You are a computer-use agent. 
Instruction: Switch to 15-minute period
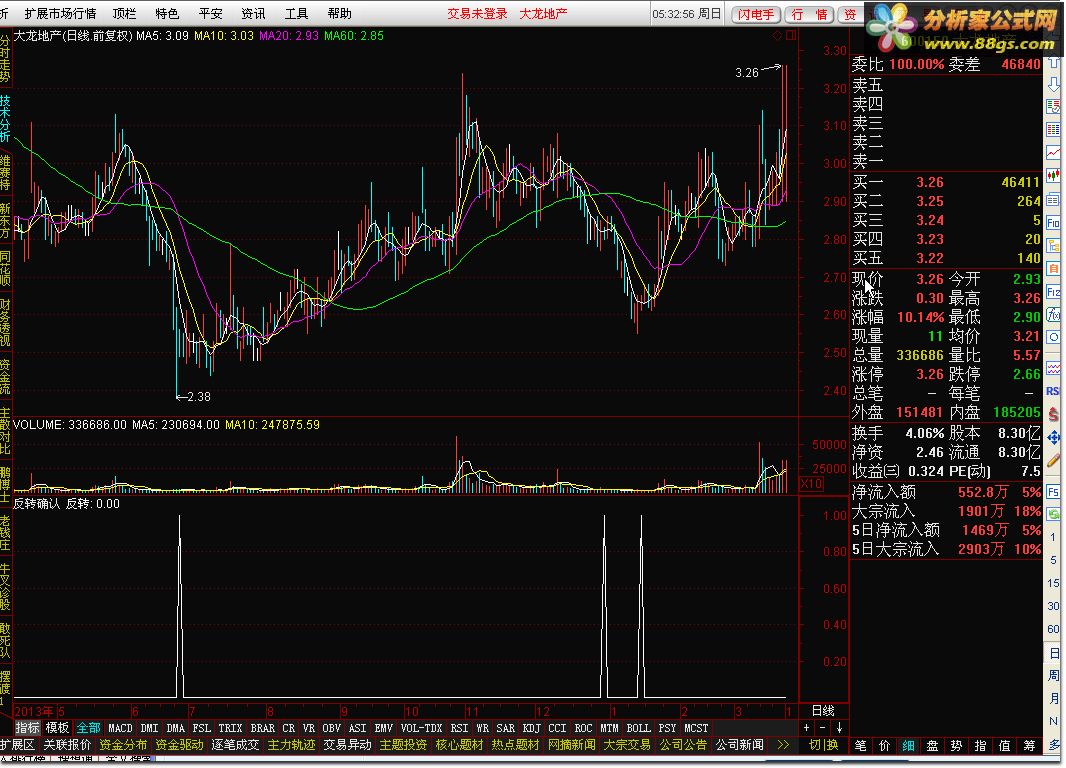point(1053,583)
